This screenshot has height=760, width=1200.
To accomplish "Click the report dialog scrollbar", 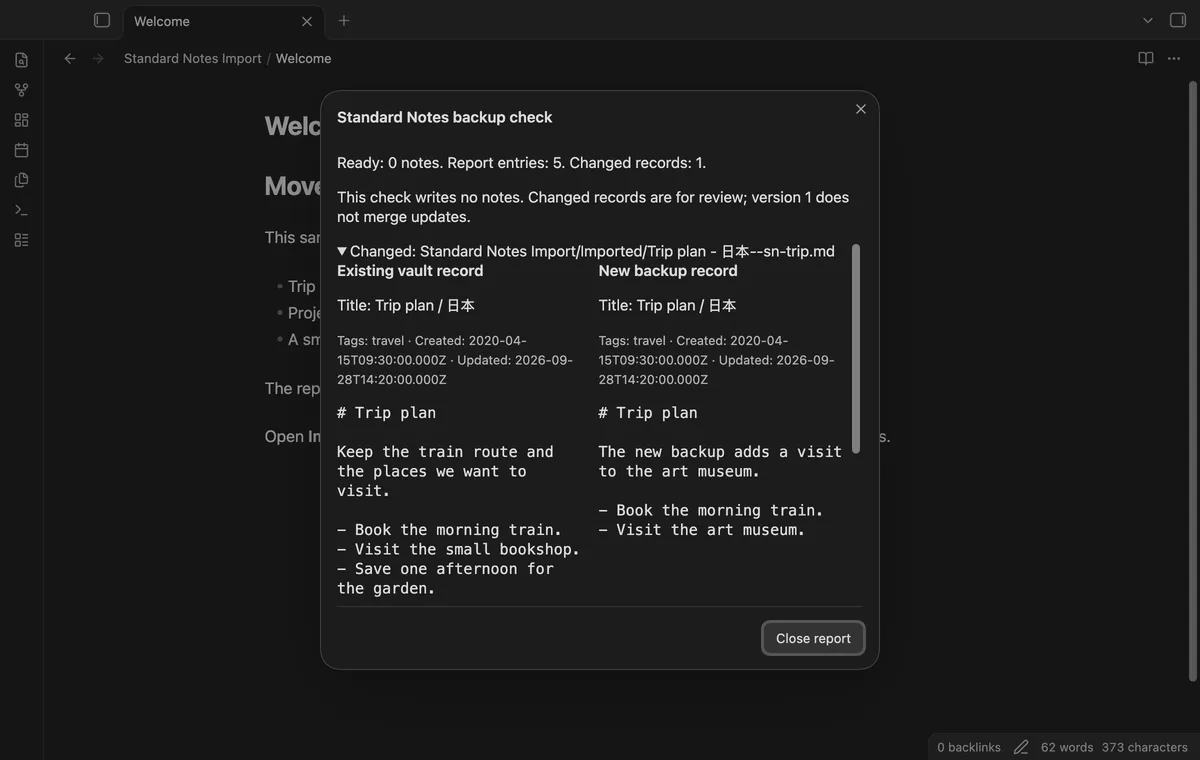I will pos(856,348).
